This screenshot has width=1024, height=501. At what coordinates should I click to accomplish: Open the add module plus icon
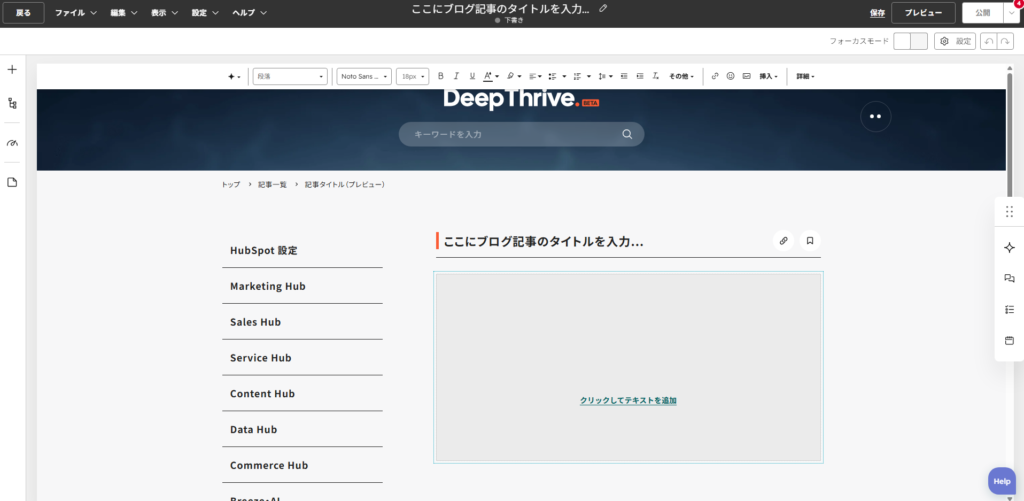tap(12, 70)
